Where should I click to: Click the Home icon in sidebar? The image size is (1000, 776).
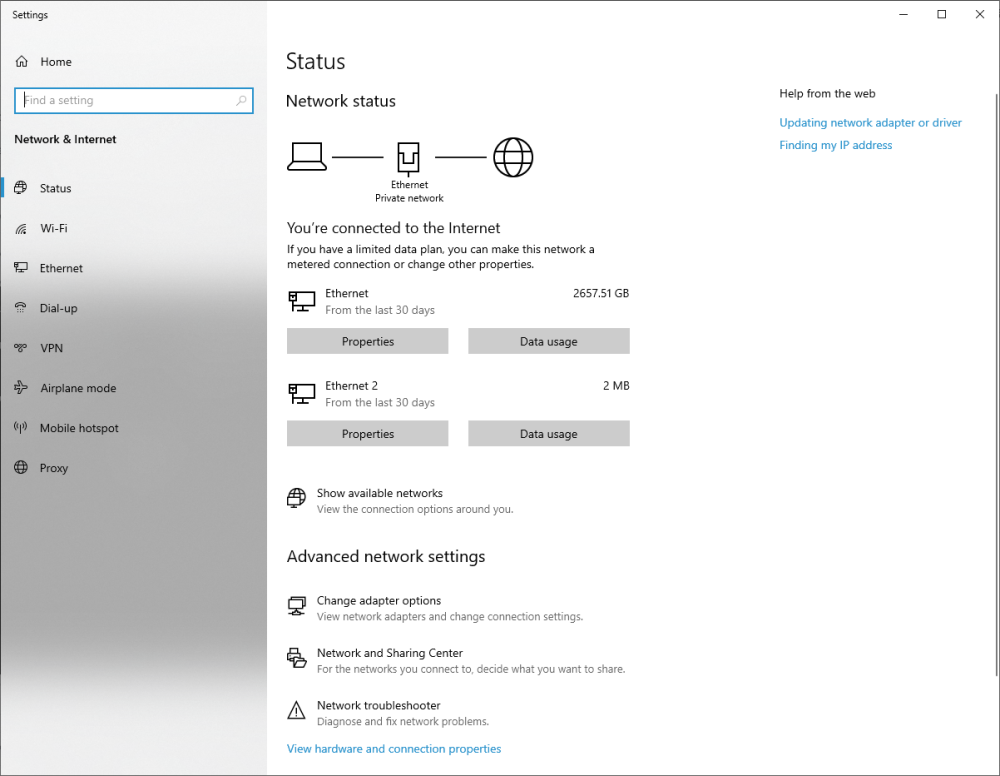(21, 62)
